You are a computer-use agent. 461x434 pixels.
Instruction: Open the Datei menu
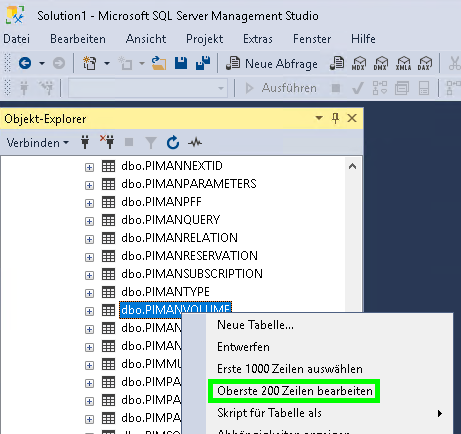(17, 39)
